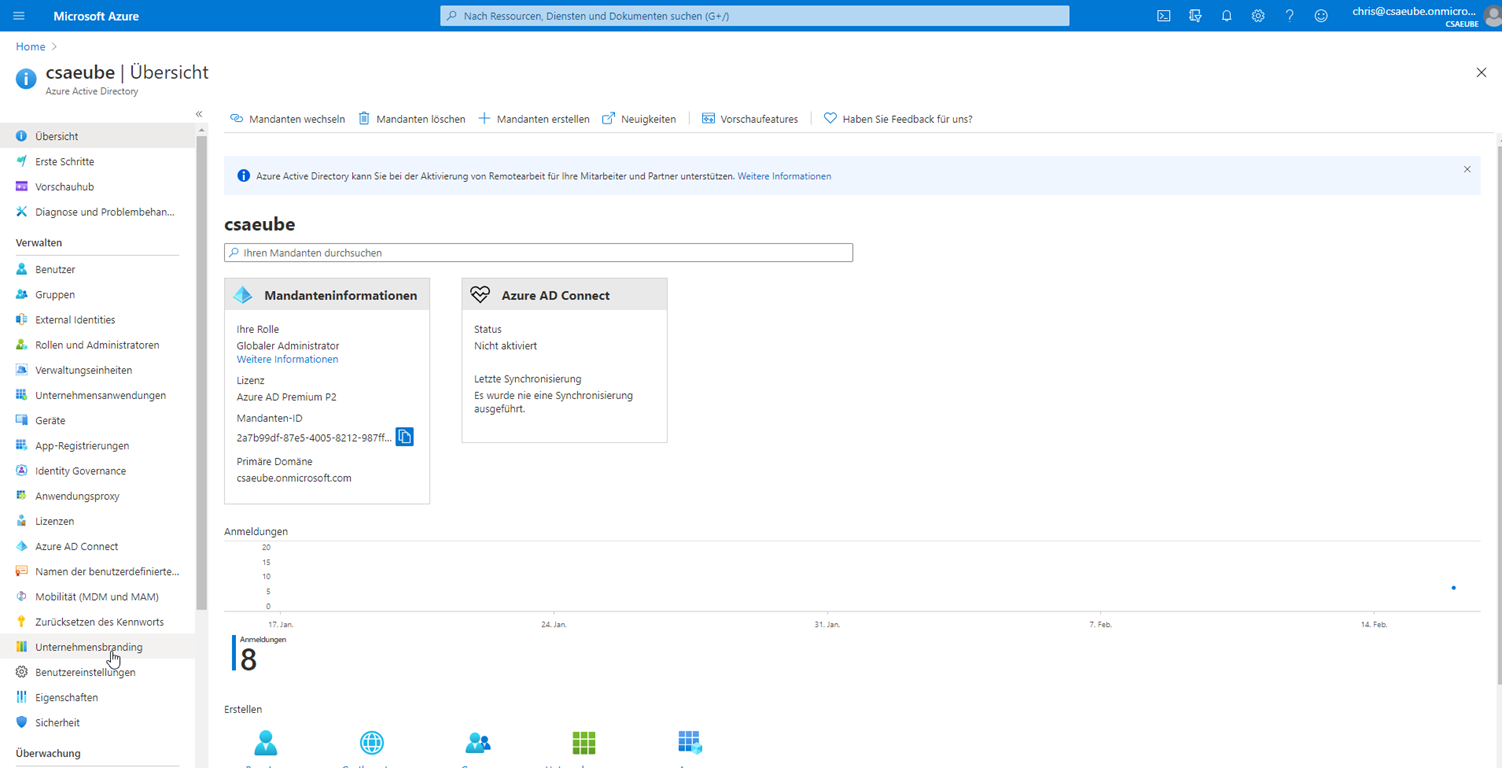Open the feedback smiley icon
The height and width of the screenshot is (768, 1502).
[x=1321, y=16]
